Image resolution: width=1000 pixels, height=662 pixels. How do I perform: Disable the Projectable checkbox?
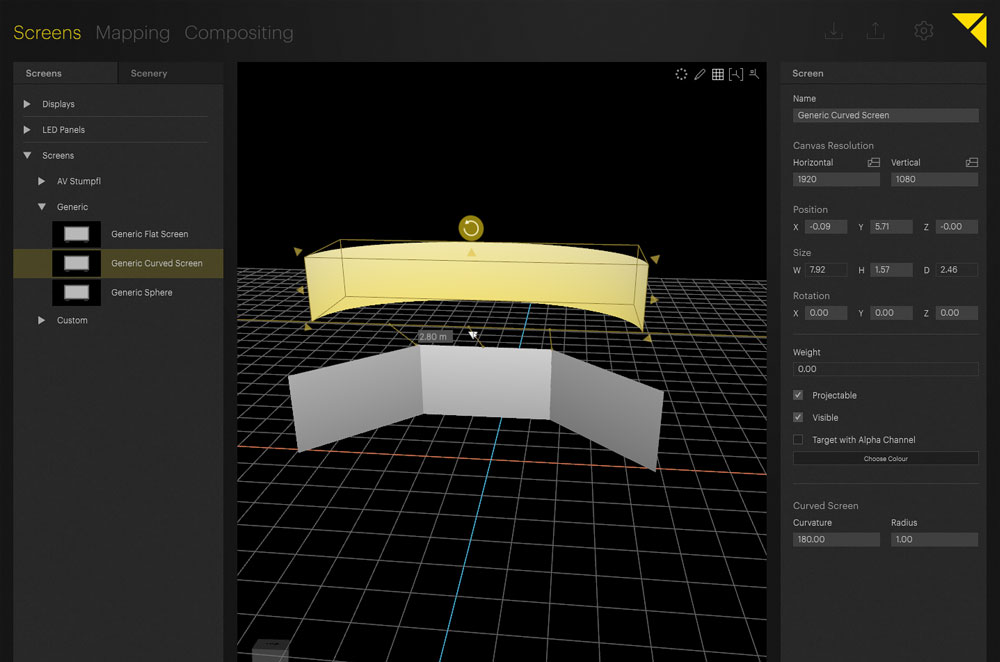tap(797, 395)
